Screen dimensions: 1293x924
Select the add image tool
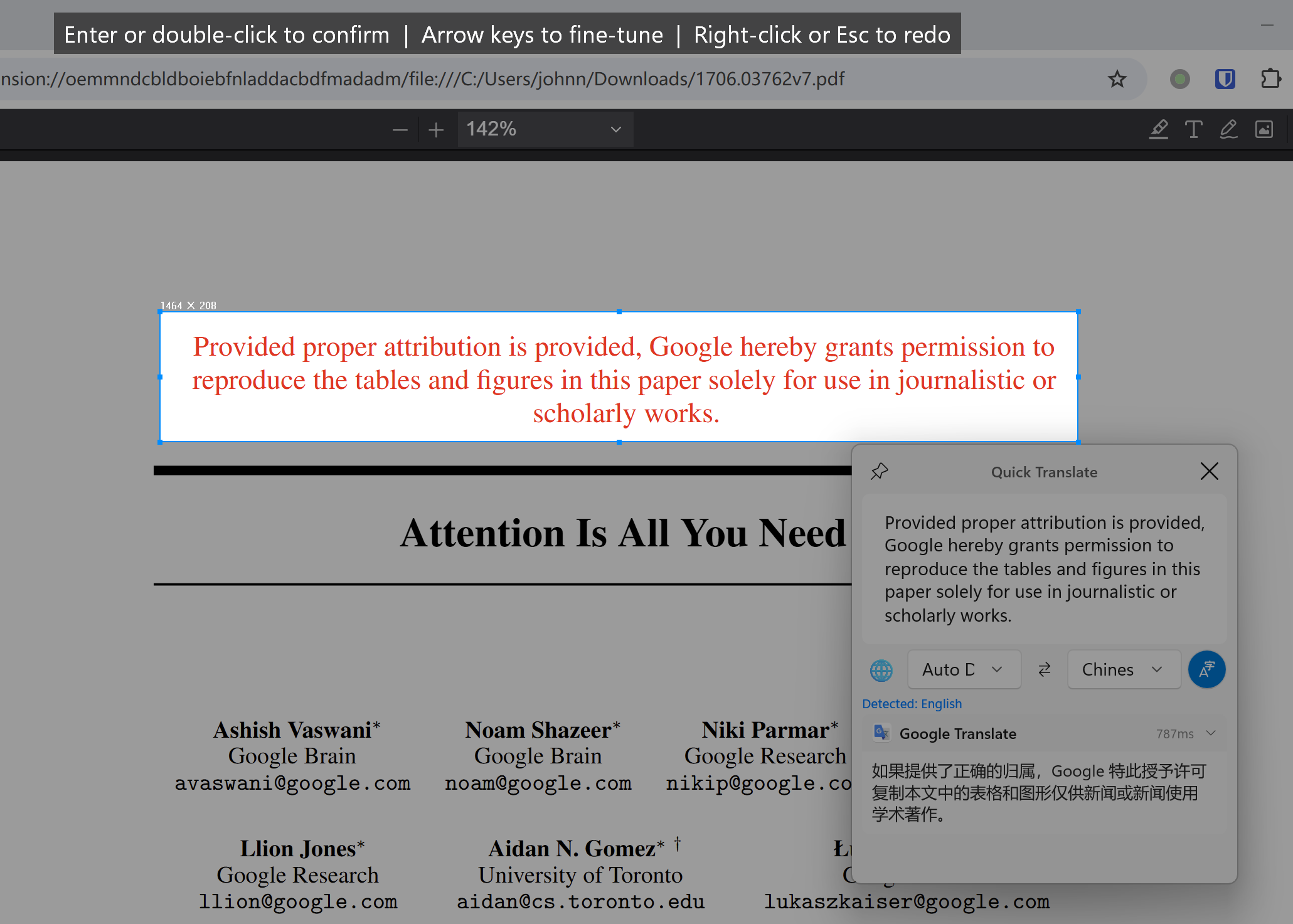[x=1264, y=129]
